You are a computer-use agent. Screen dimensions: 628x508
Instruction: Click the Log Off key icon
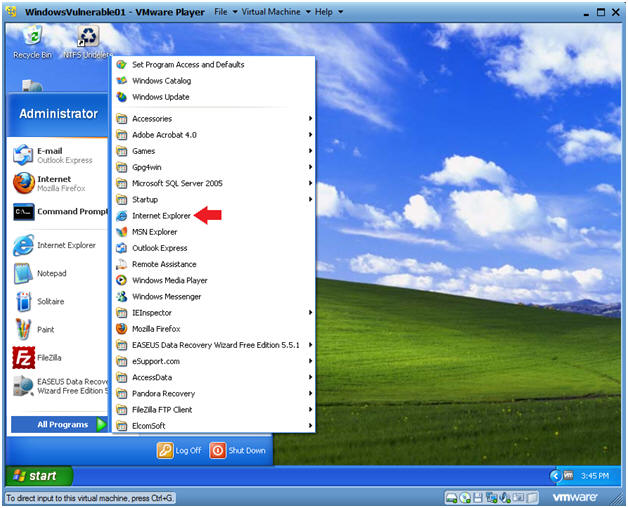pyautogui.click(x=165, y=450)
